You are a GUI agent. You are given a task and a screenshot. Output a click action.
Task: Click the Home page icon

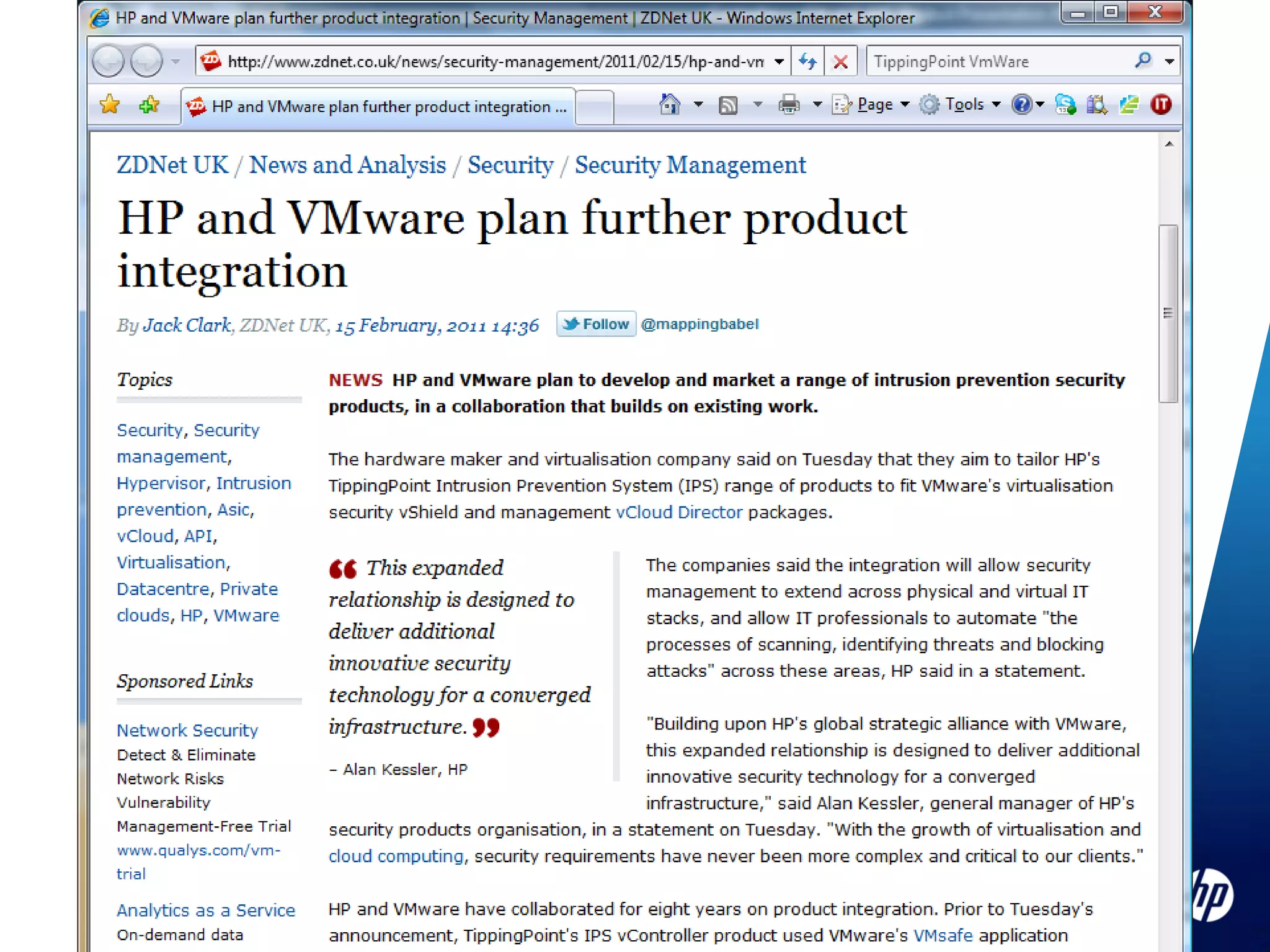tap(670, 105)
